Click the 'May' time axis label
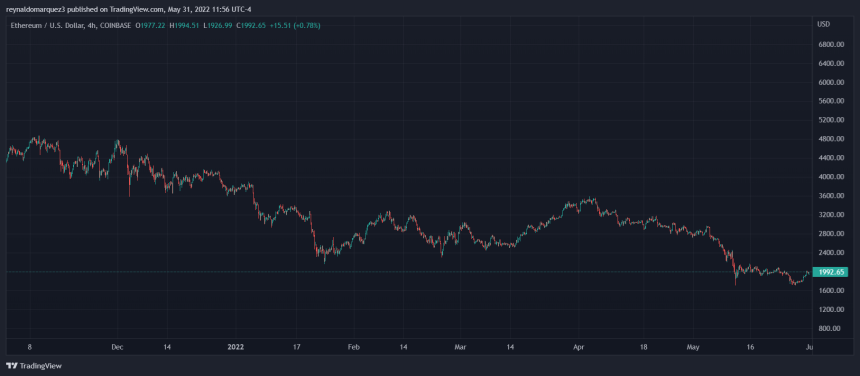Image resolution: width=860 pixels, height=376 pixels. [694, 347]
